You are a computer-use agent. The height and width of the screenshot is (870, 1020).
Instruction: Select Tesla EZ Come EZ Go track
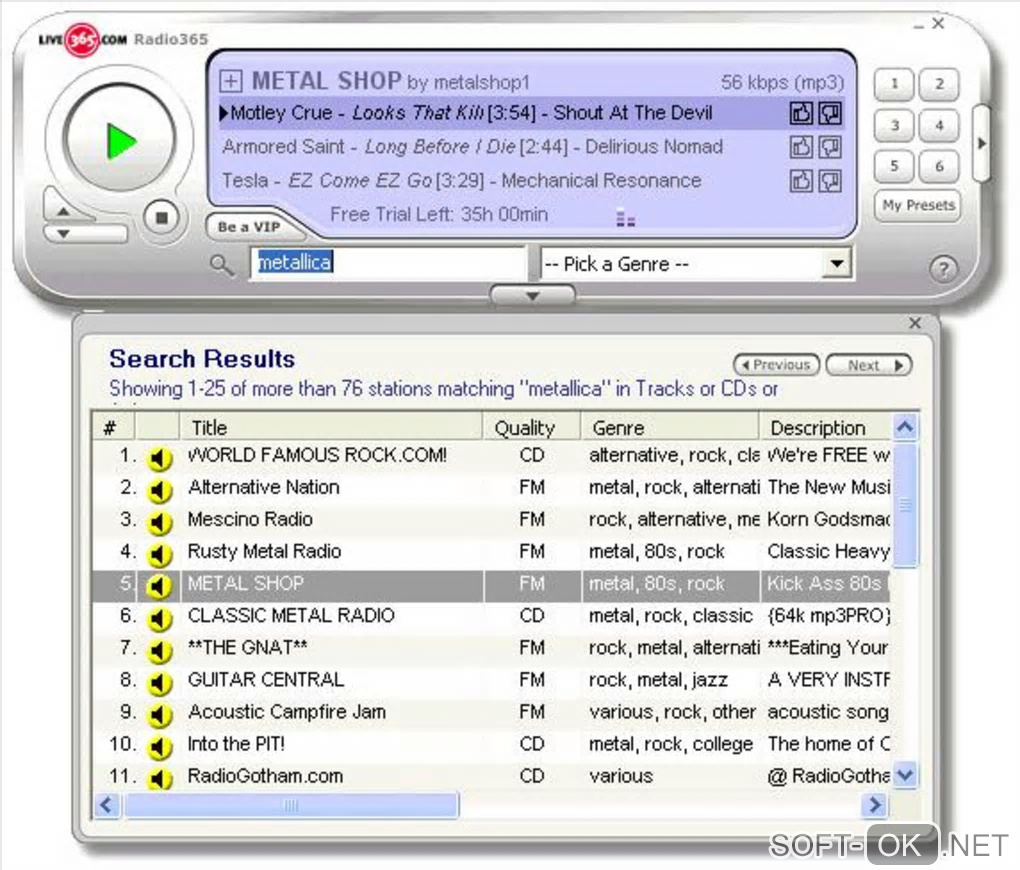pos(461,180)
